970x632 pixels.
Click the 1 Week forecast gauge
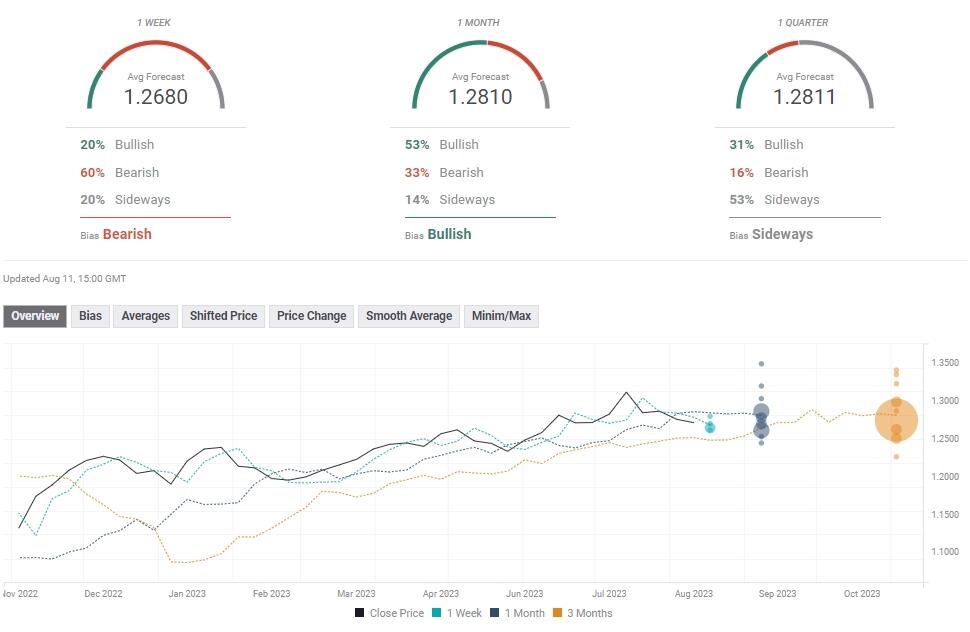pos(156,80)
